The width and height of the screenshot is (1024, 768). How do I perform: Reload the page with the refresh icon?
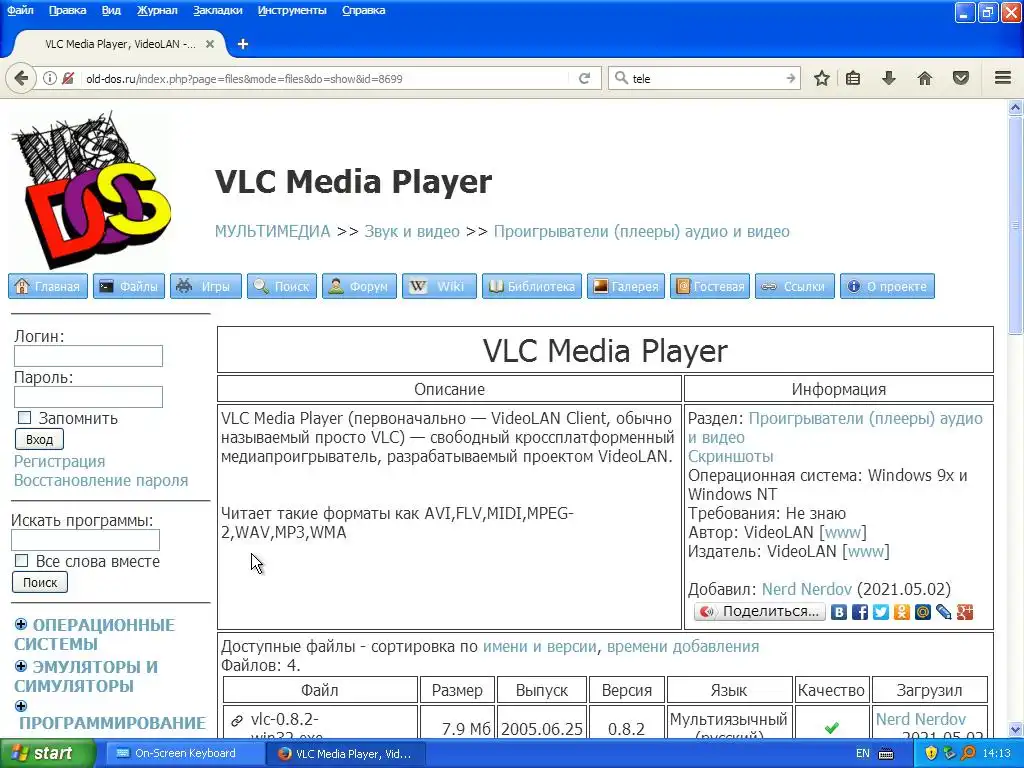point(584,78)
